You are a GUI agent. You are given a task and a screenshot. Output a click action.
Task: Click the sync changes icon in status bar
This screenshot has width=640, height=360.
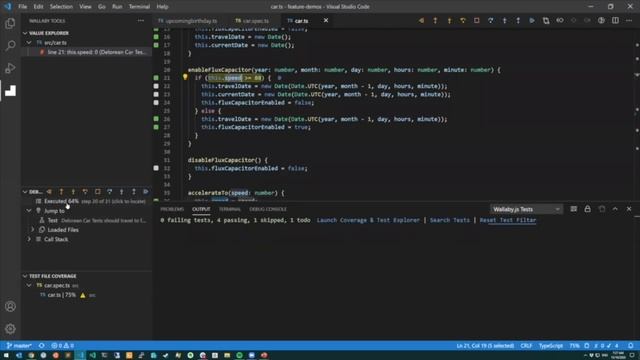pos(42,345)
